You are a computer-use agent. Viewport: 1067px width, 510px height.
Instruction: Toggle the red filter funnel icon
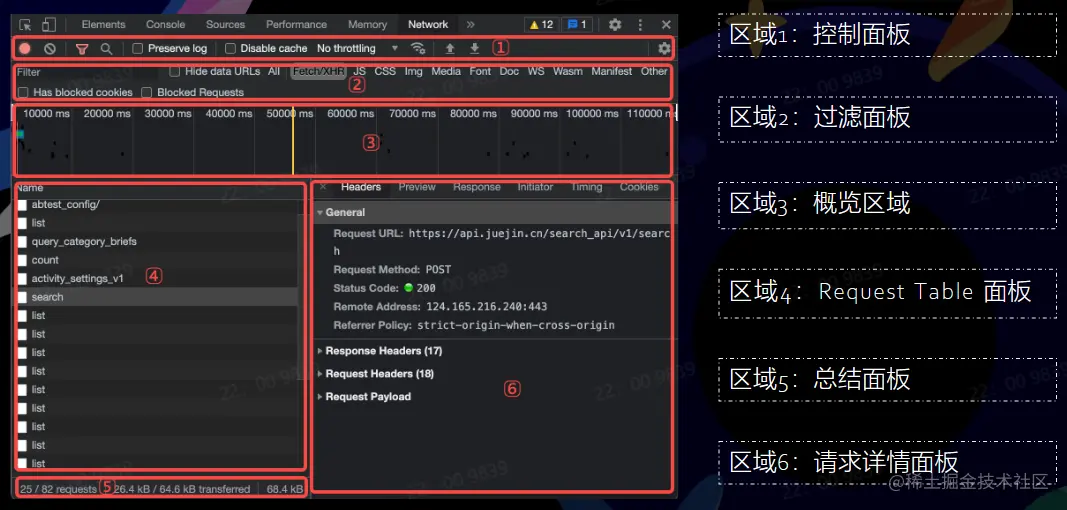(82, 48)
